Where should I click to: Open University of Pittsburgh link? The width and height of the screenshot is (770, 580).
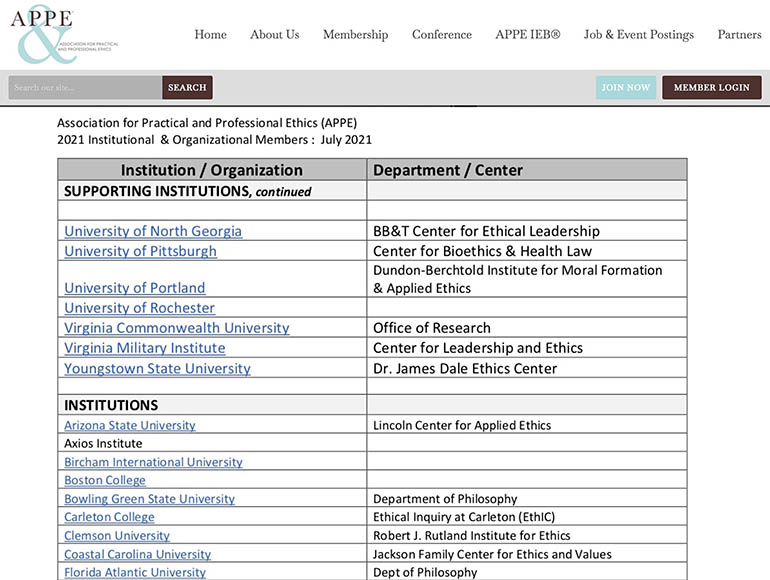point(140,251)
